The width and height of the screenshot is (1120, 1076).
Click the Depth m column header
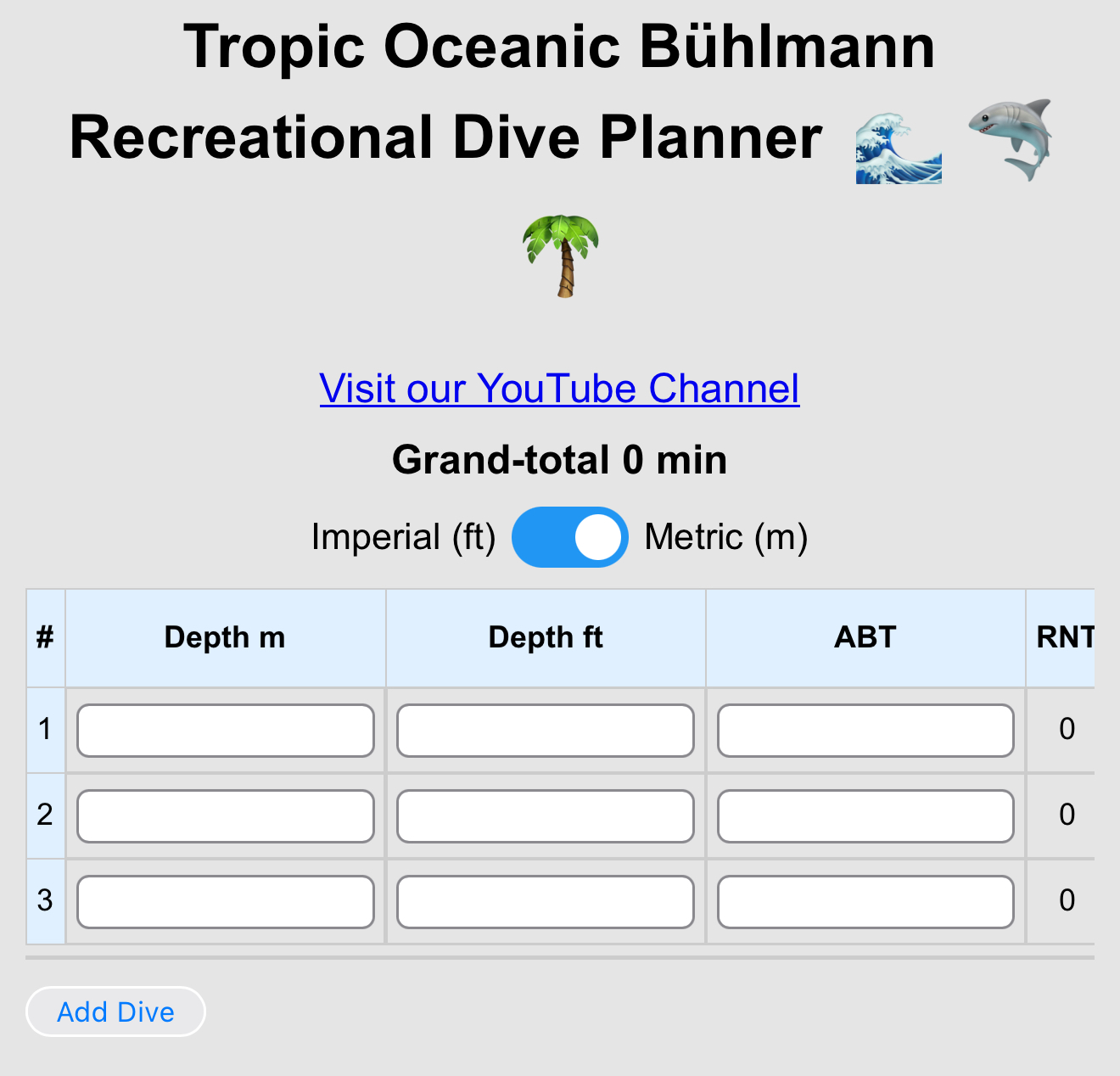point(225,637)
